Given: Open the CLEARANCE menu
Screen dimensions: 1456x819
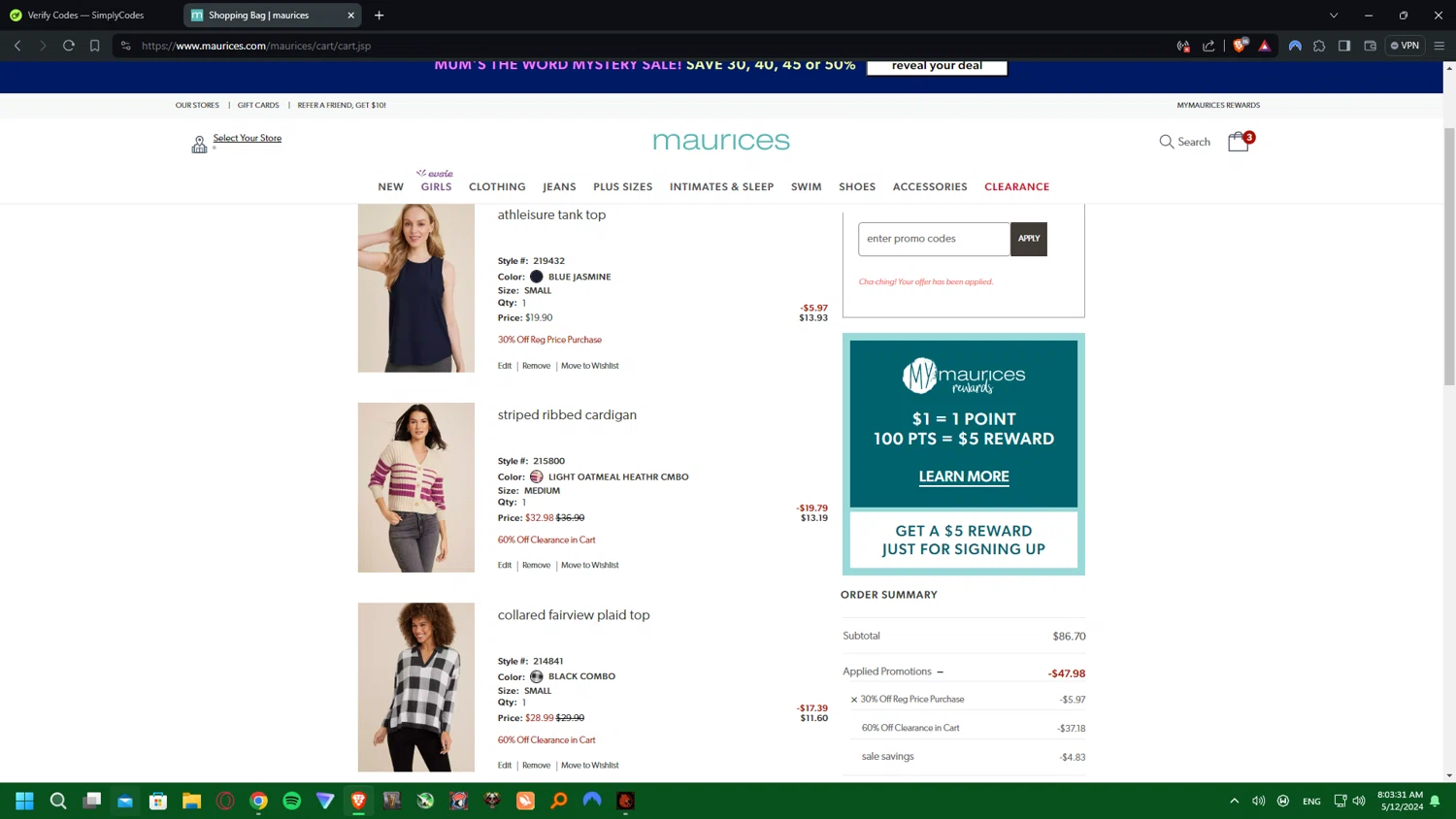Looking at the screenshot, I should [x=1016, y=186].
